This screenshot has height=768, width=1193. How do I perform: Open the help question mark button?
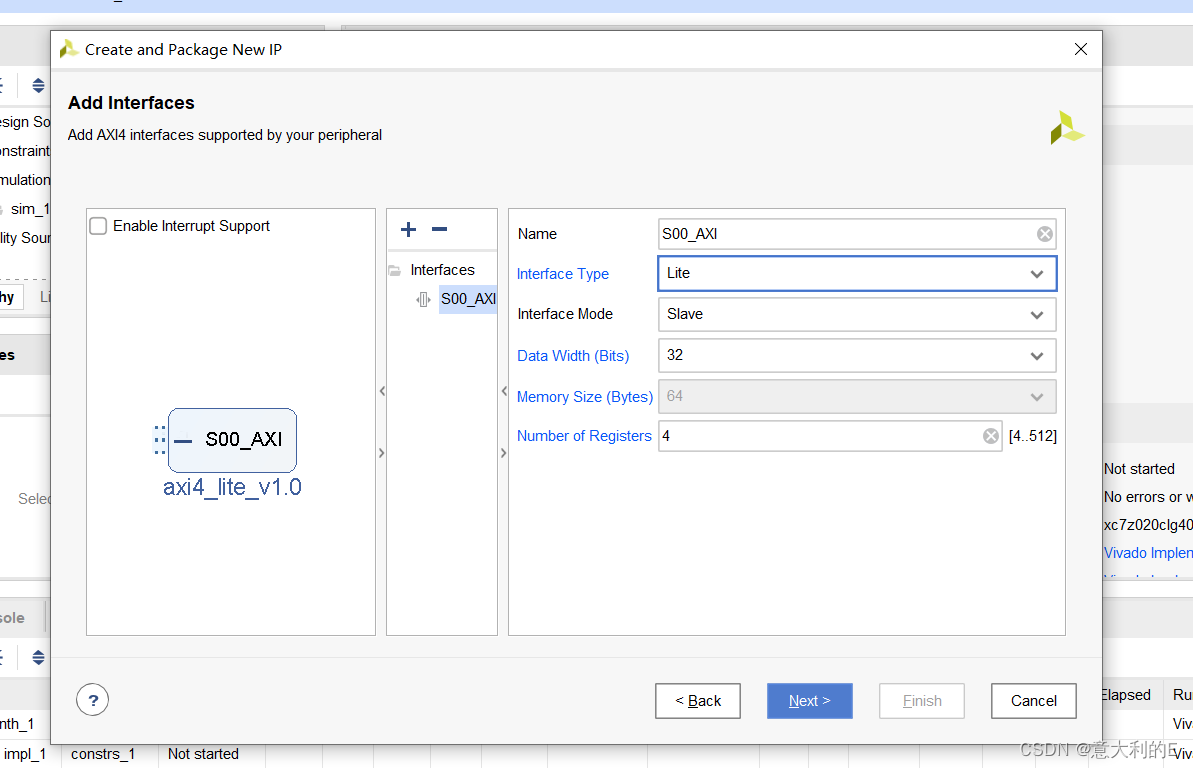click(x=93, y=700)
